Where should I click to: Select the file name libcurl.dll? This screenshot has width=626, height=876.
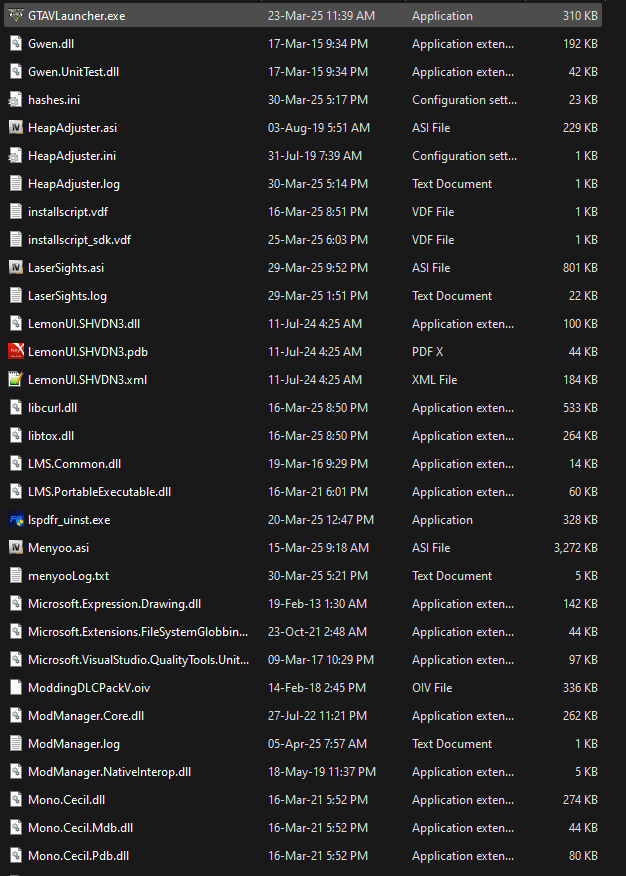pos(52,407)
